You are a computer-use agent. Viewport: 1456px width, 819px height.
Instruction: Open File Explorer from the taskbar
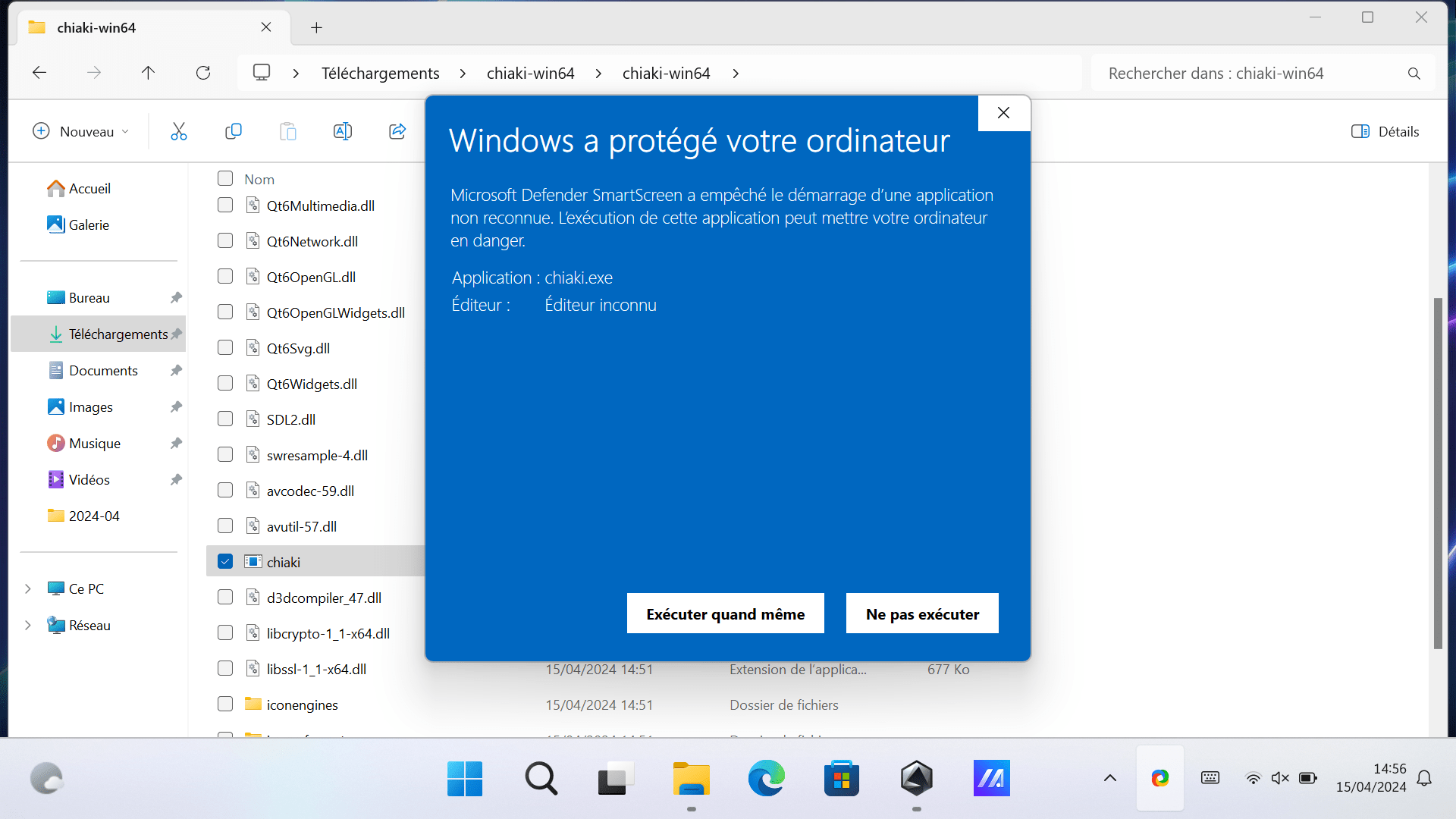(691, 778)
